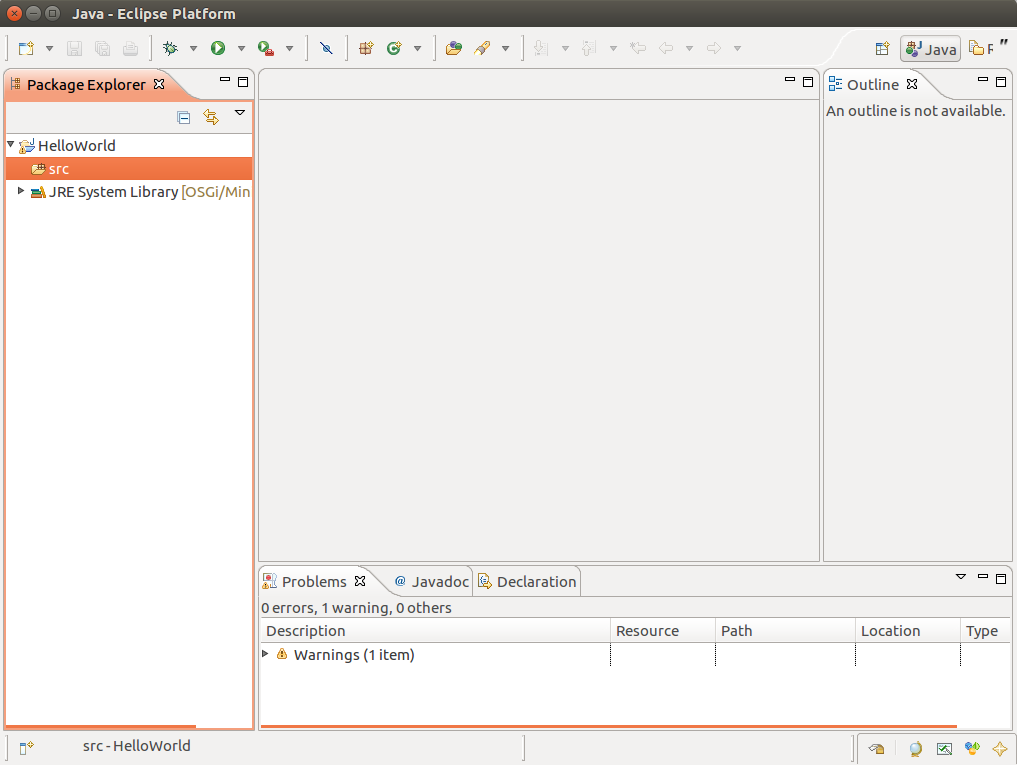The height and width of the screenshot is (765, 1017).
Task: Switch to the Java perspective
Action: 931,49
